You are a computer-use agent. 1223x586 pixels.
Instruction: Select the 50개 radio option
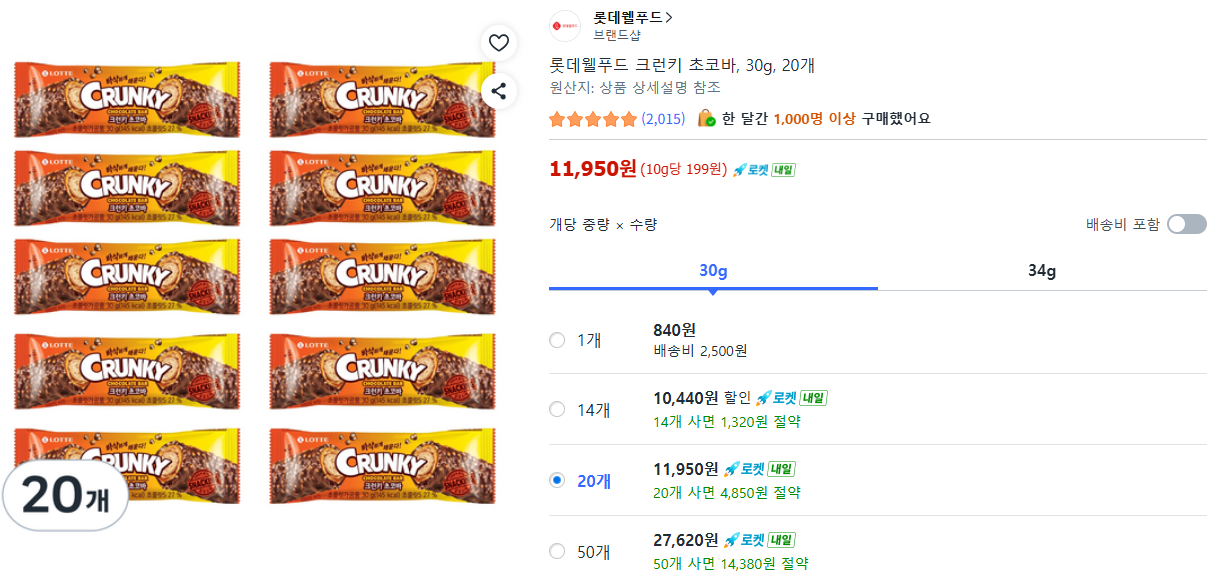[557, 551]
